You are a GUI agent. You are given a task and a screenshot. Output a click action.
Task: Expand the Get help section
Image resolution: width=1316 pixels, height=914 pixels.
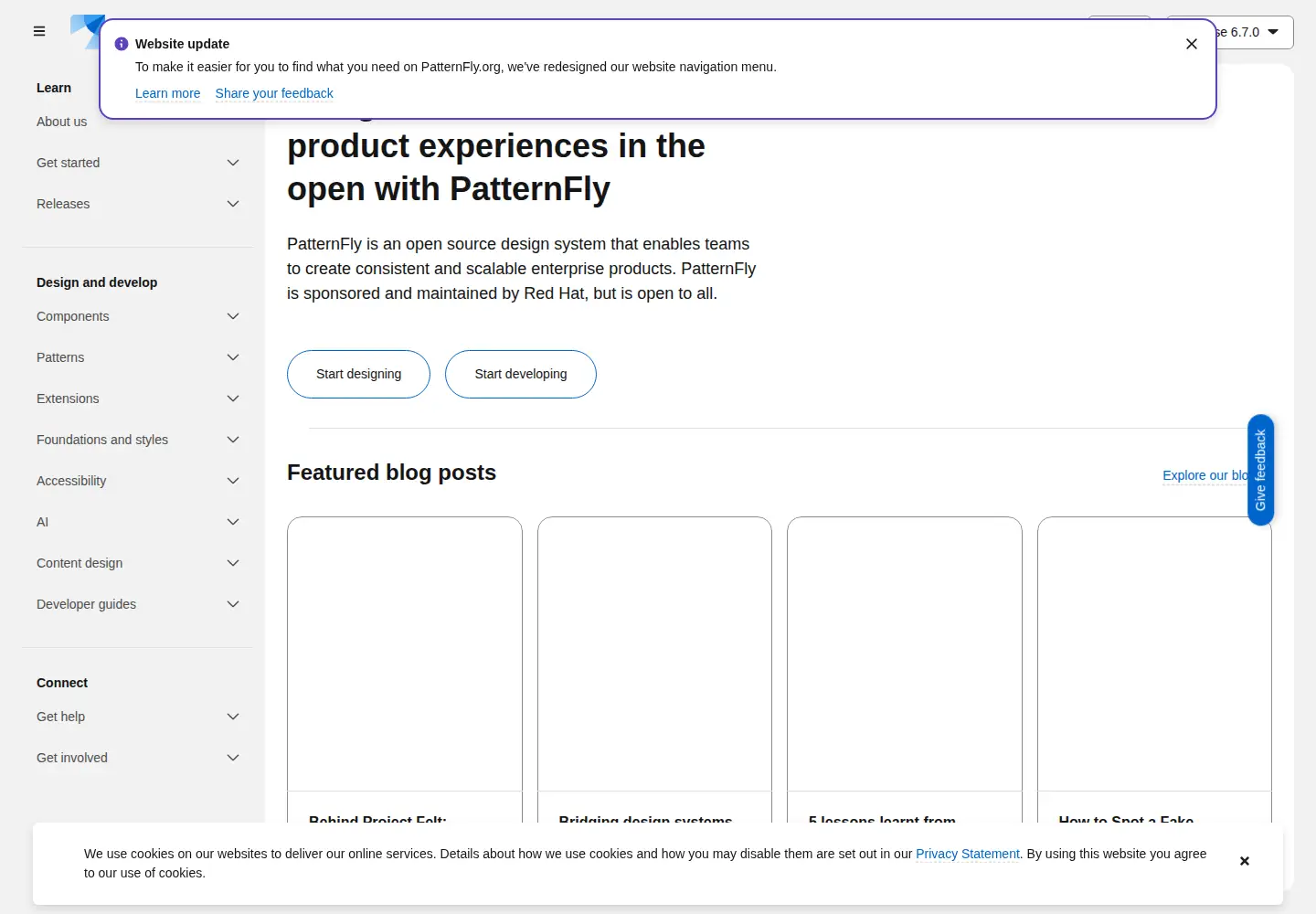(137, 717)
